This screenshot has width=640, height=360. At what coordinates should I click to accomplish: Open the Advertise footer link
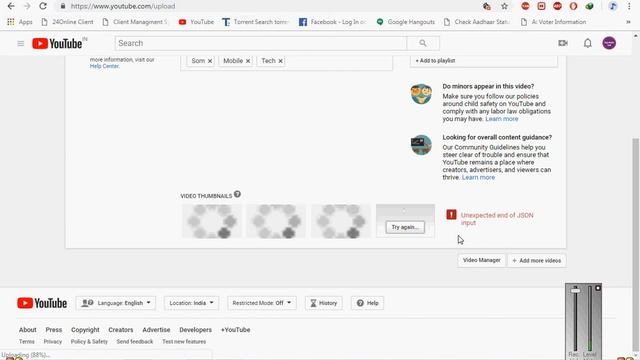point(156,330)
